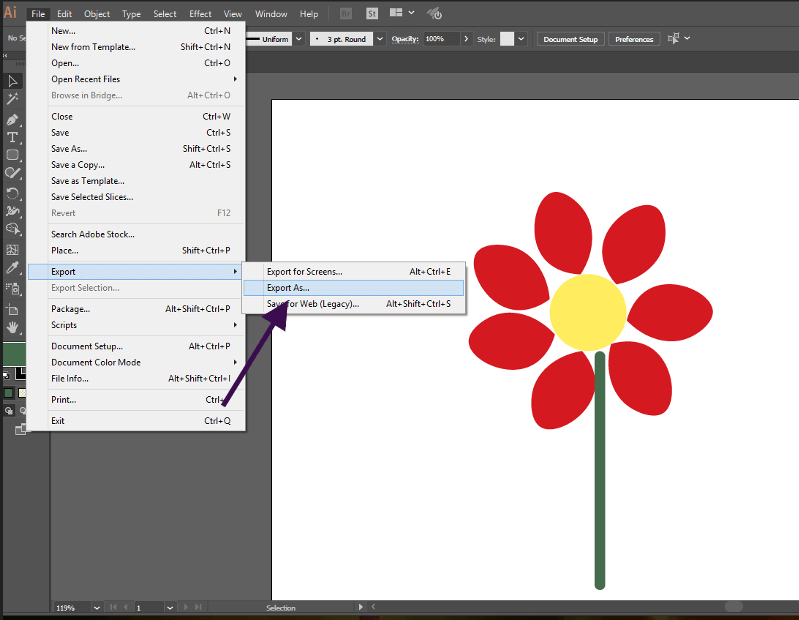This screenshot has height=620, width=799.
Task: Select the Type tool
Action: 13,137
